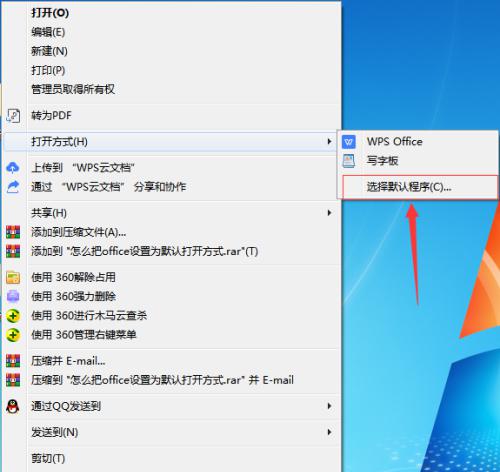Click the Convert to PDF icon
The height and width of the screenshot is (472, 500).
(x=13, y=116)
